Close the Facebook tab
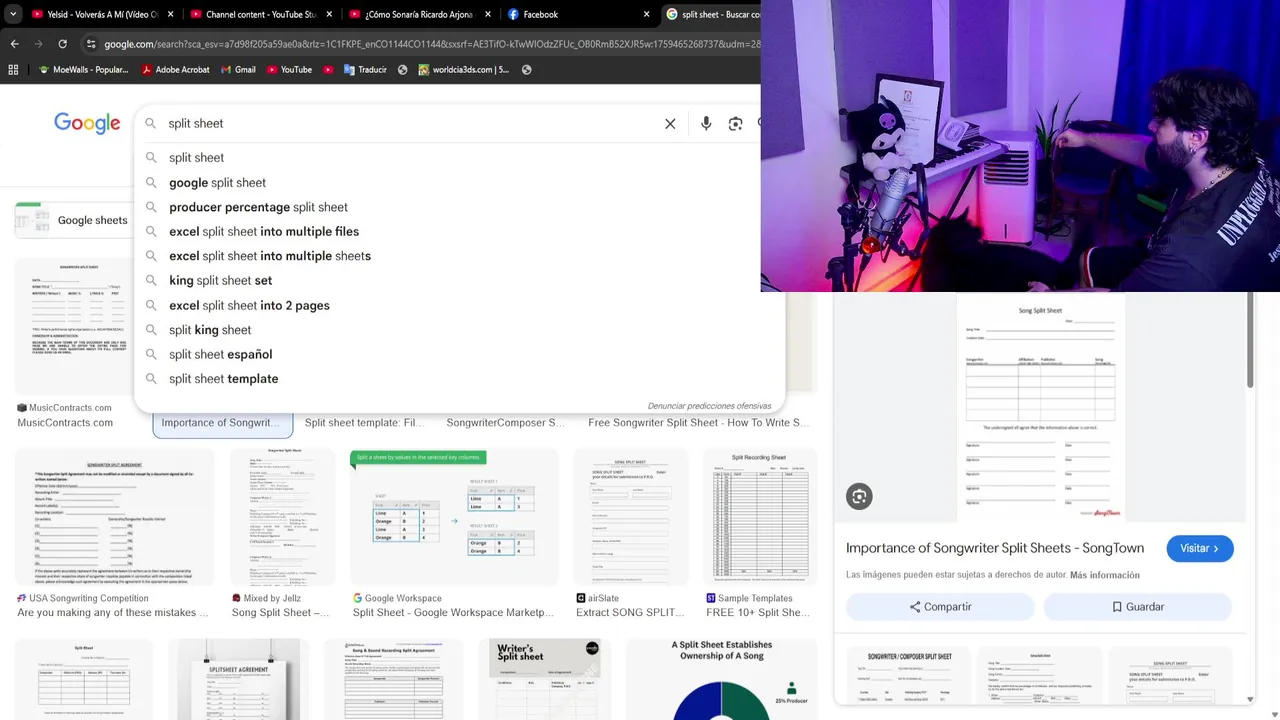1280x720 pixels. 646,14
